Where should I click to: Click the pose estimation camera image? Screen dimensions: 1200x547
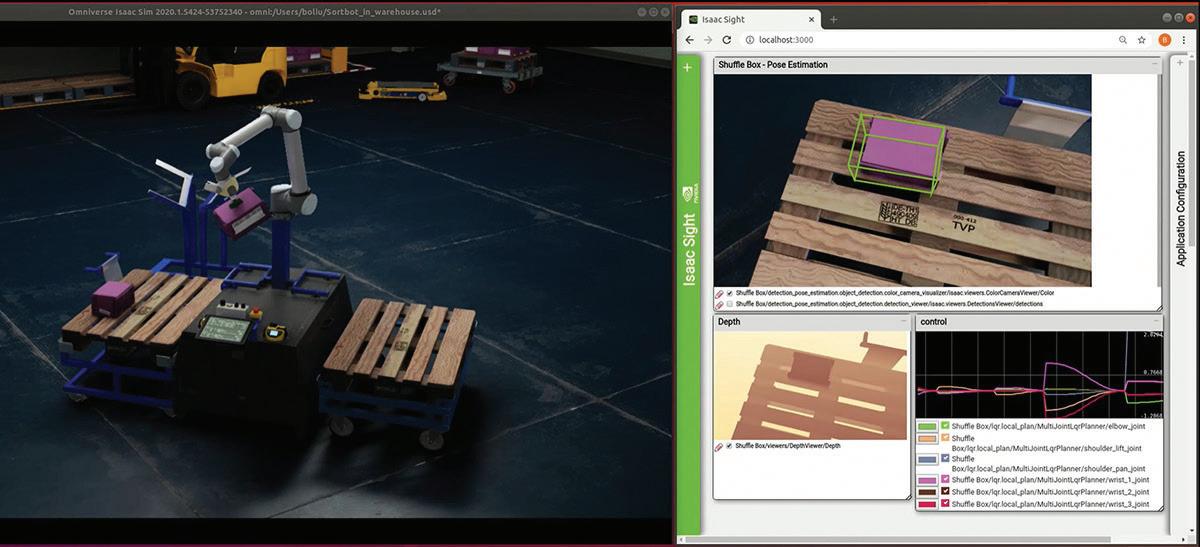(903, 180)
